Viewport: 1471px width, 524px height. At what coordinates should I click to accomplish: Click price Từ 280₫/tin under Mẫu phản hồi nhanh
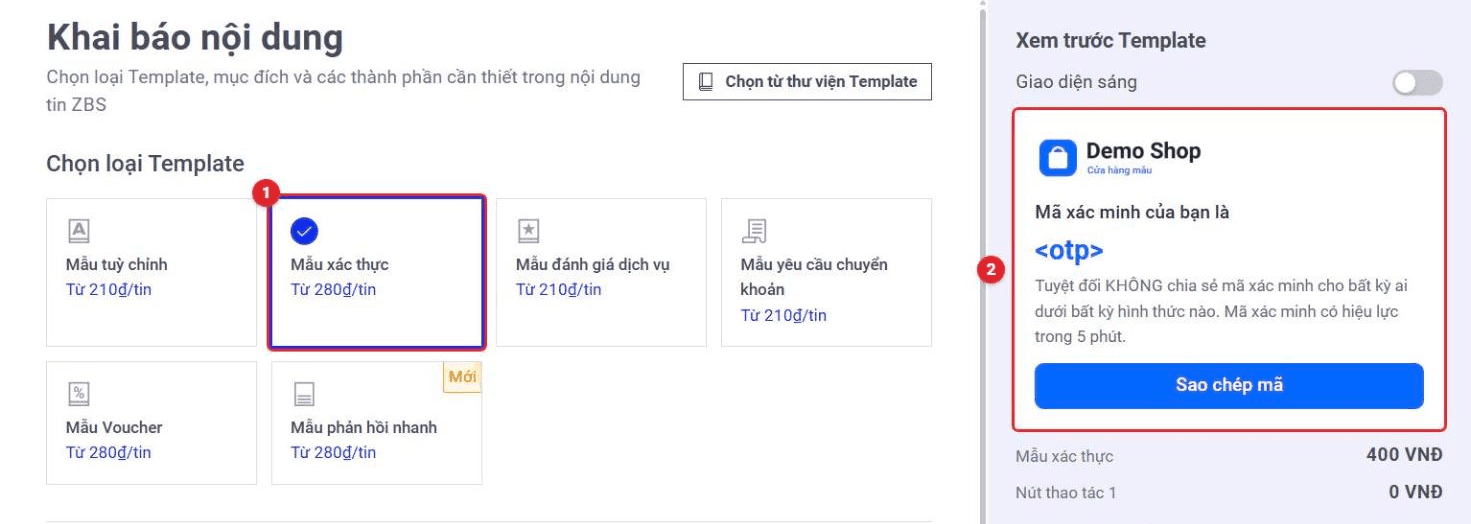pyautogui.click(x=333, y=452)
